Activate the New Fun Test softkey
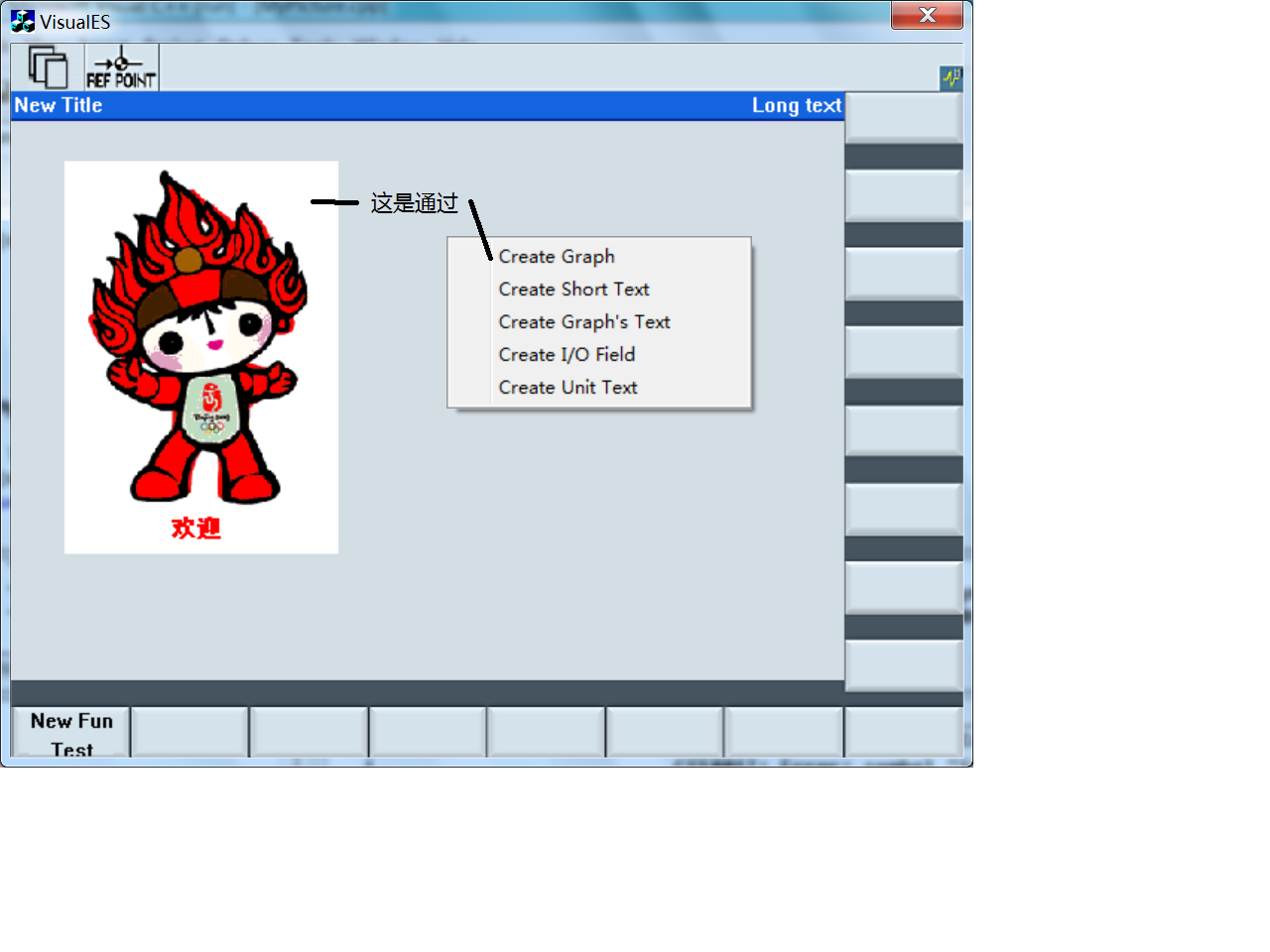1270x952 pixels. (x=71, y=733)
